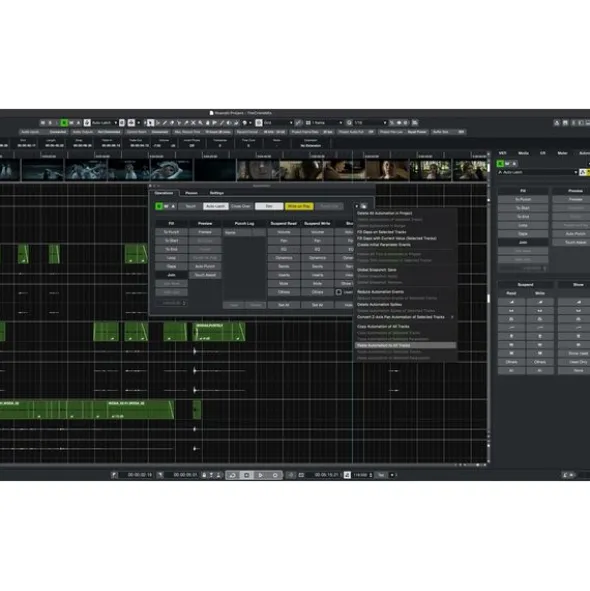This screenshot has width=590, height=591.
Task: Click the To Start fill button in the Automation panel
Action: 172,241
